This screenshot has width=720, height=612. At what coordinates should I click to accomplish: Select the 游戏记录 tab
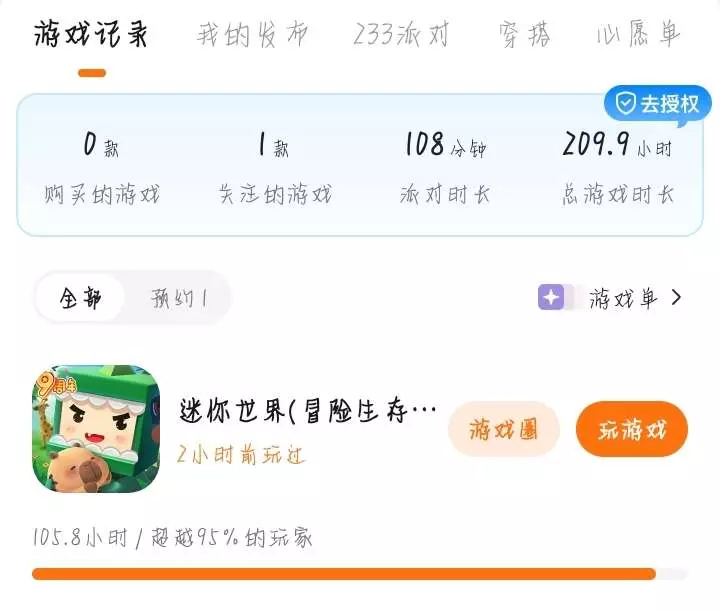coord(91,34)
